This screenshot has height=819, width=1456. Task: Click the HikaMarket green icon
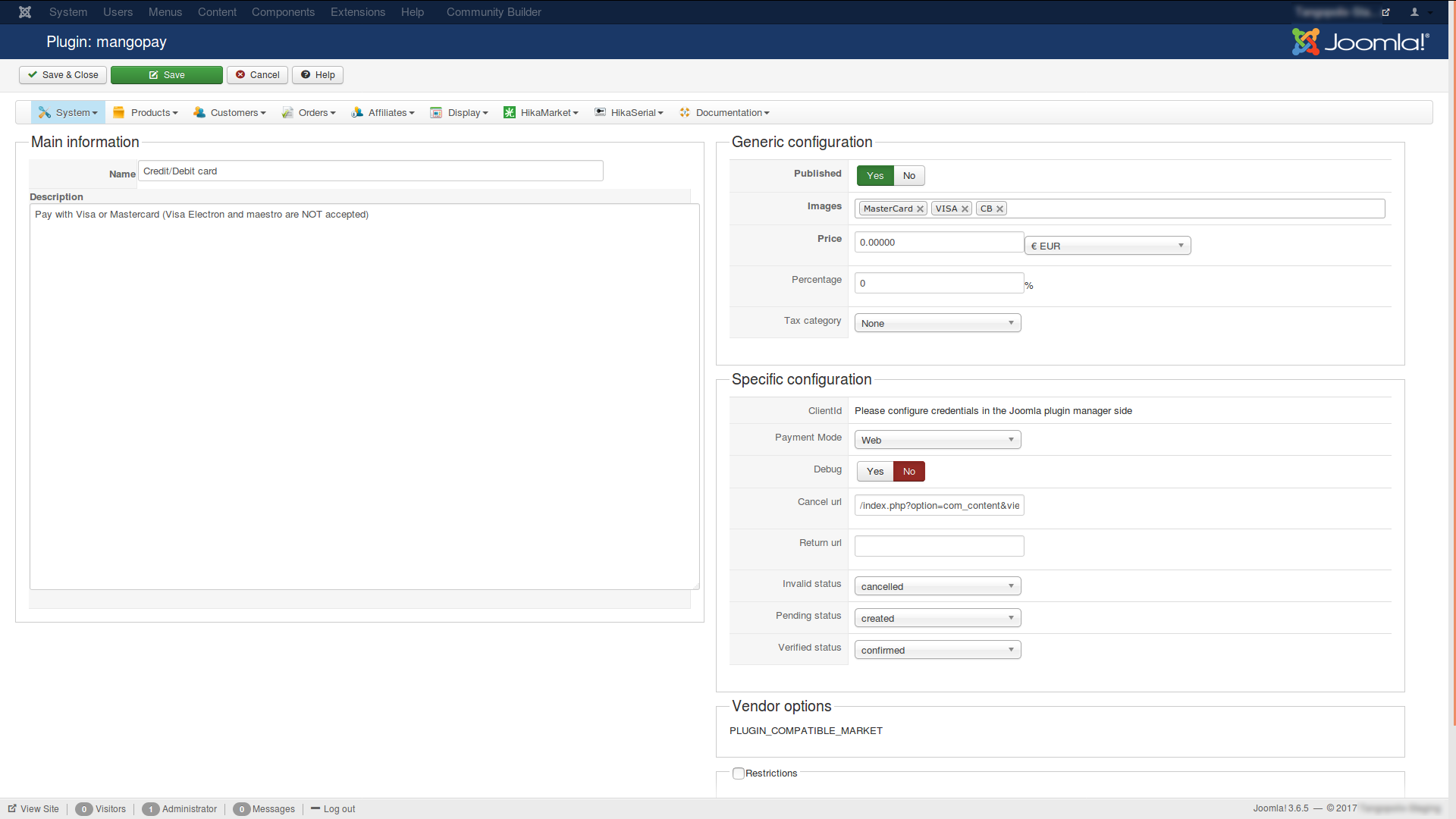tap(510, 112)
